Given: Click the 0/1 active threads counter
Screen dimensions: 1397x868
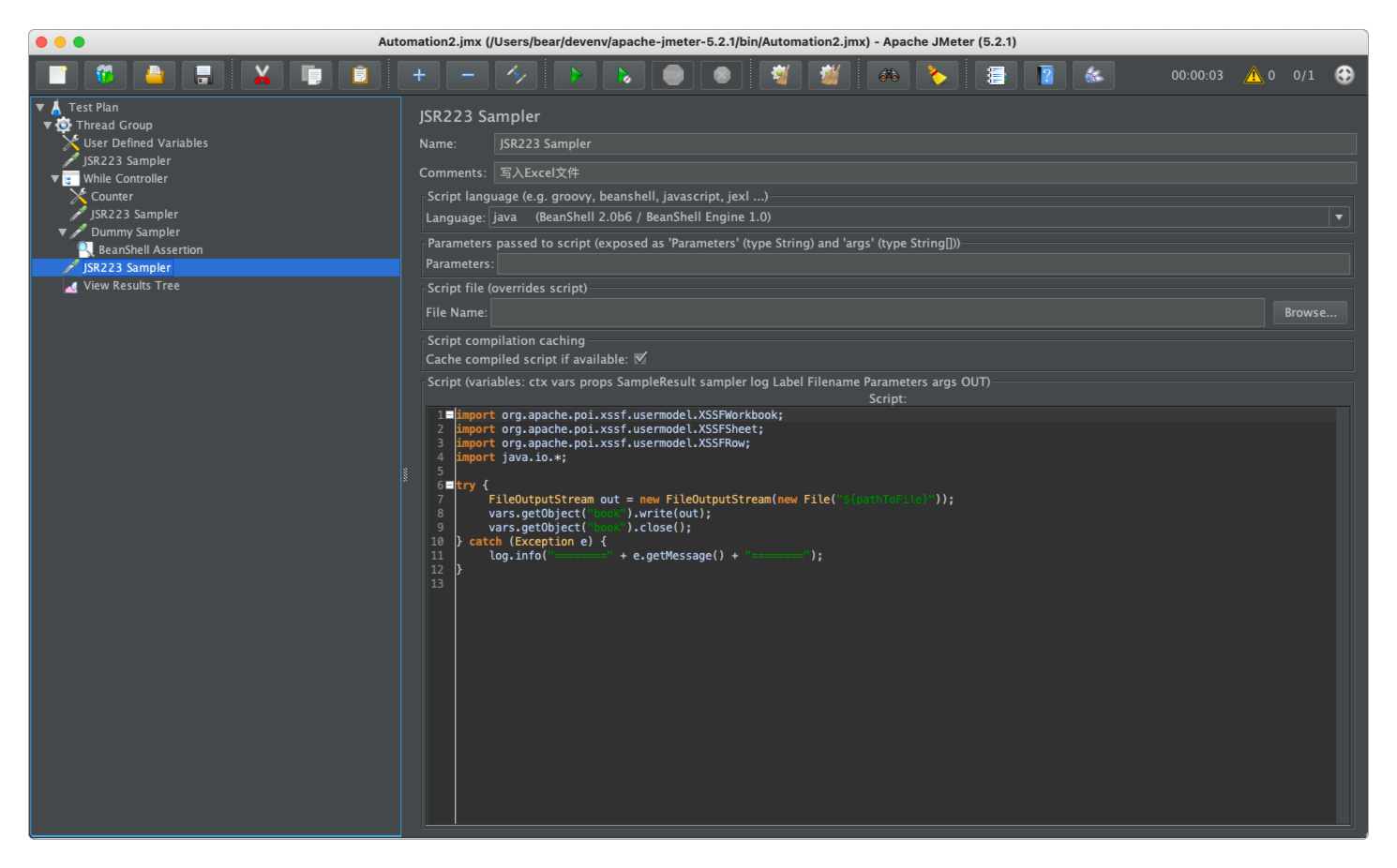Looking at the screenshot, I should [x=1304, y=76].
